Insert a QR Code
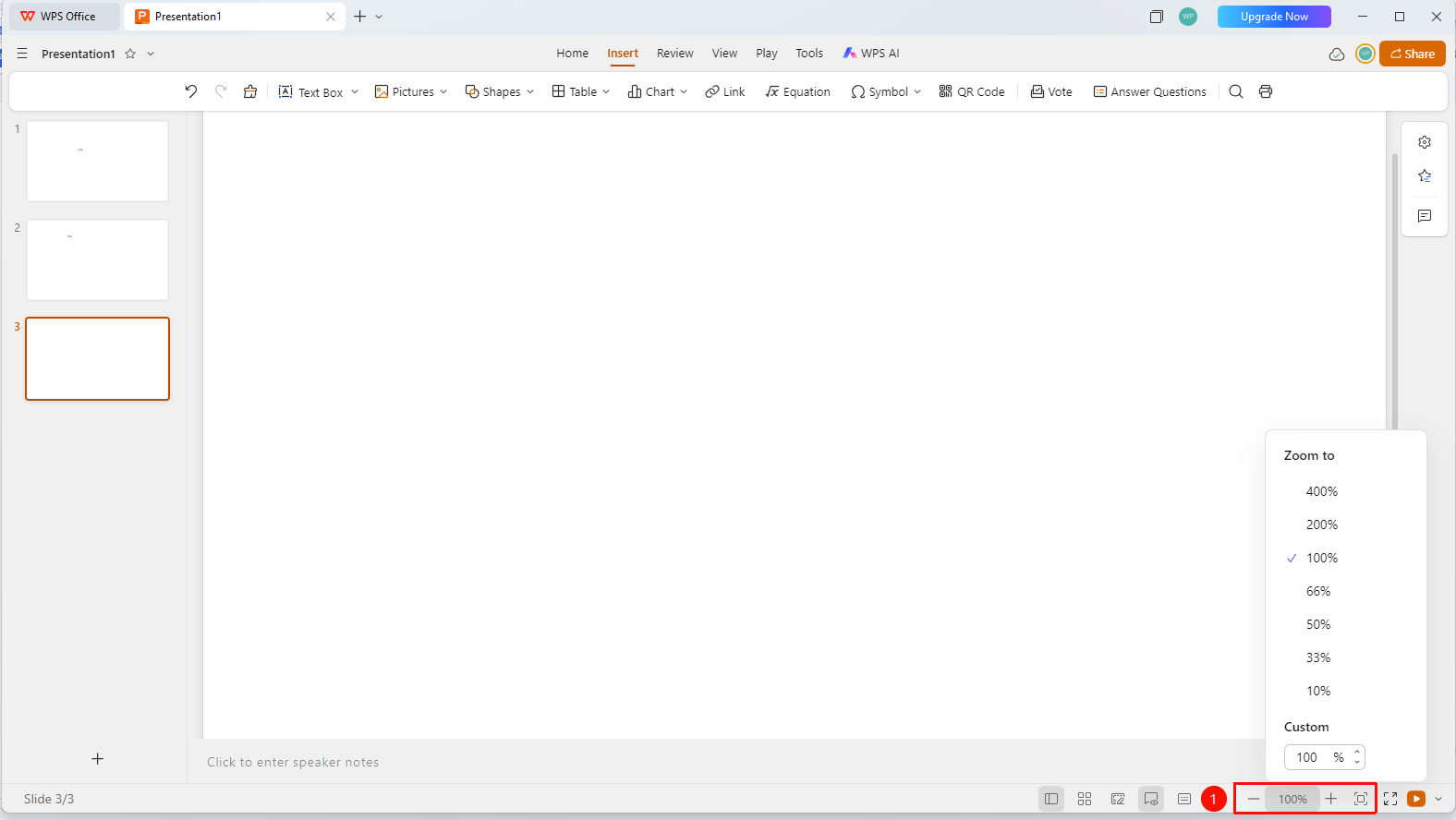 click(x=972, y=91)
